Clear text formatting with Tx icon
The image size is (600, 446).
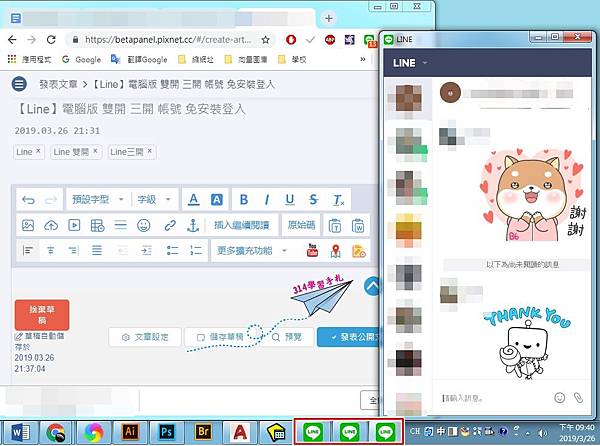(339, 200)
